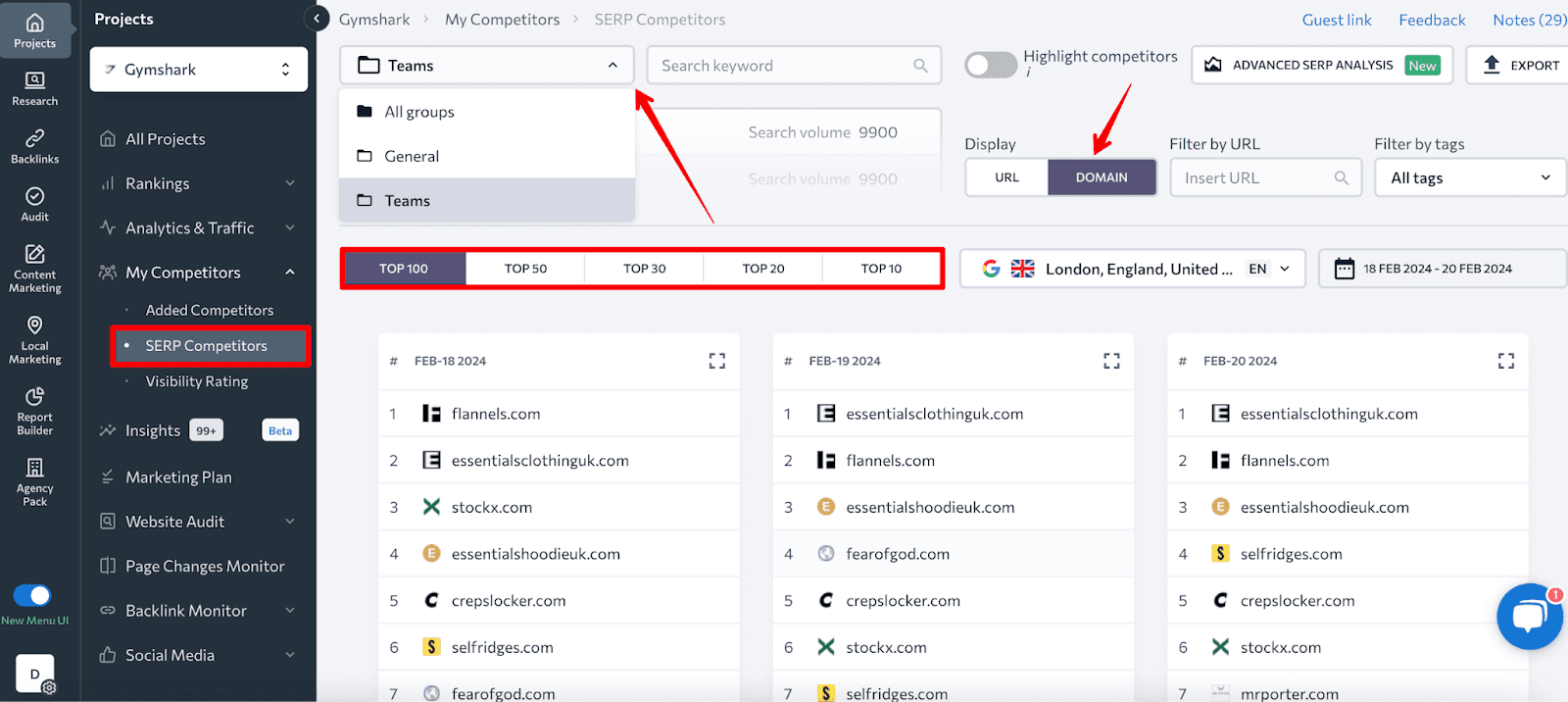Focus the Search keyword field
The height and width of the screenshot is (702, 1568).
(x=794, y=66)
